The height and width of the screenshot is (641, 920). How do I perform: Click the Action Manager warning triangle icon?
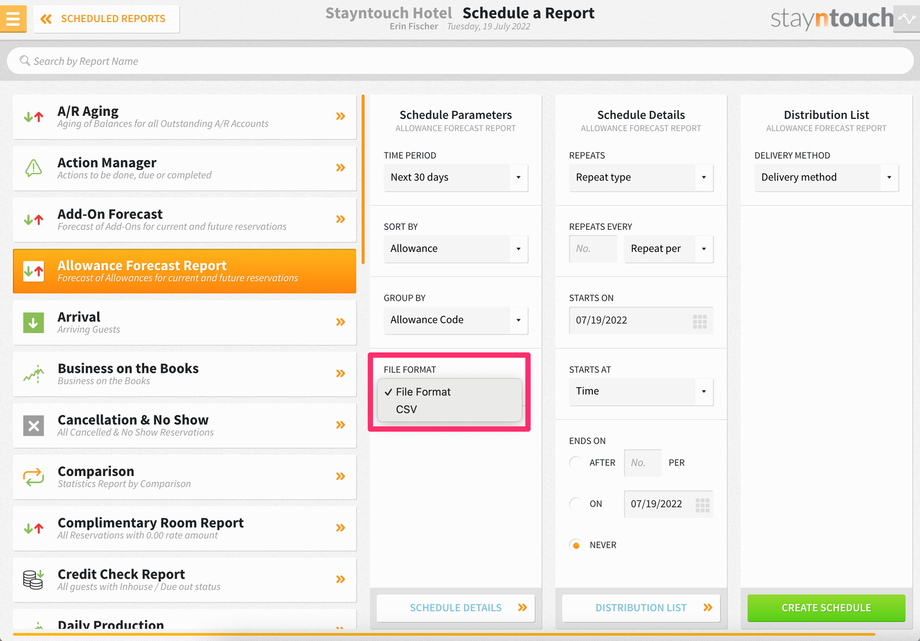click(x=33, y=168)
